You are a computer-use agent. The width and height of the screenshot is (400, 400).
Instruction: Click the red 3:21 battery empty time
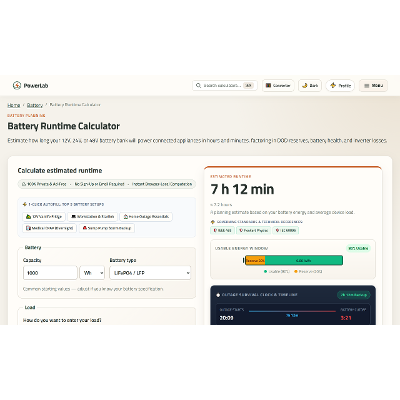click(346, 318)
